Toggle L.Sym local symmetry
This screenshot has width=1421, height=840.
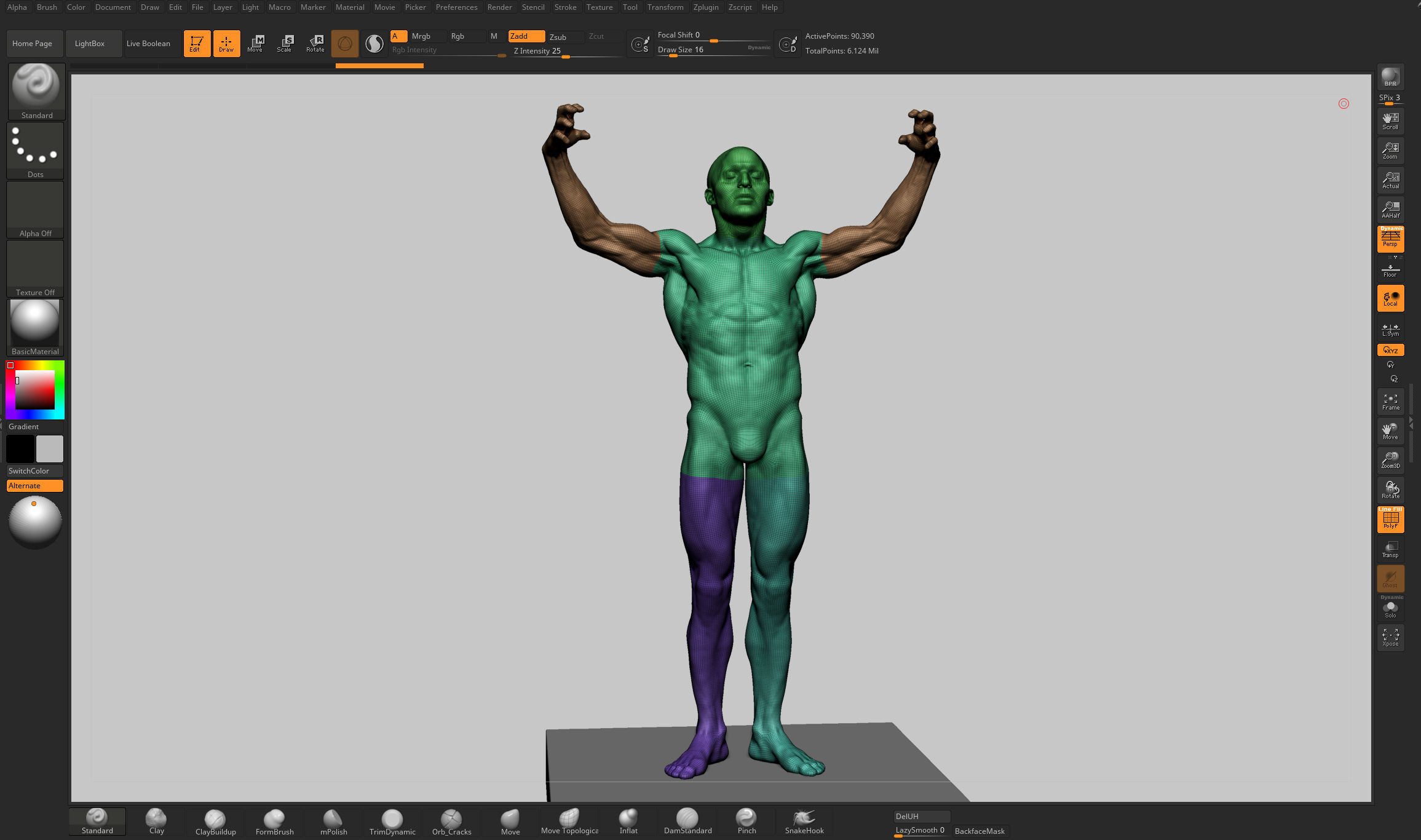click(1390, 330)
